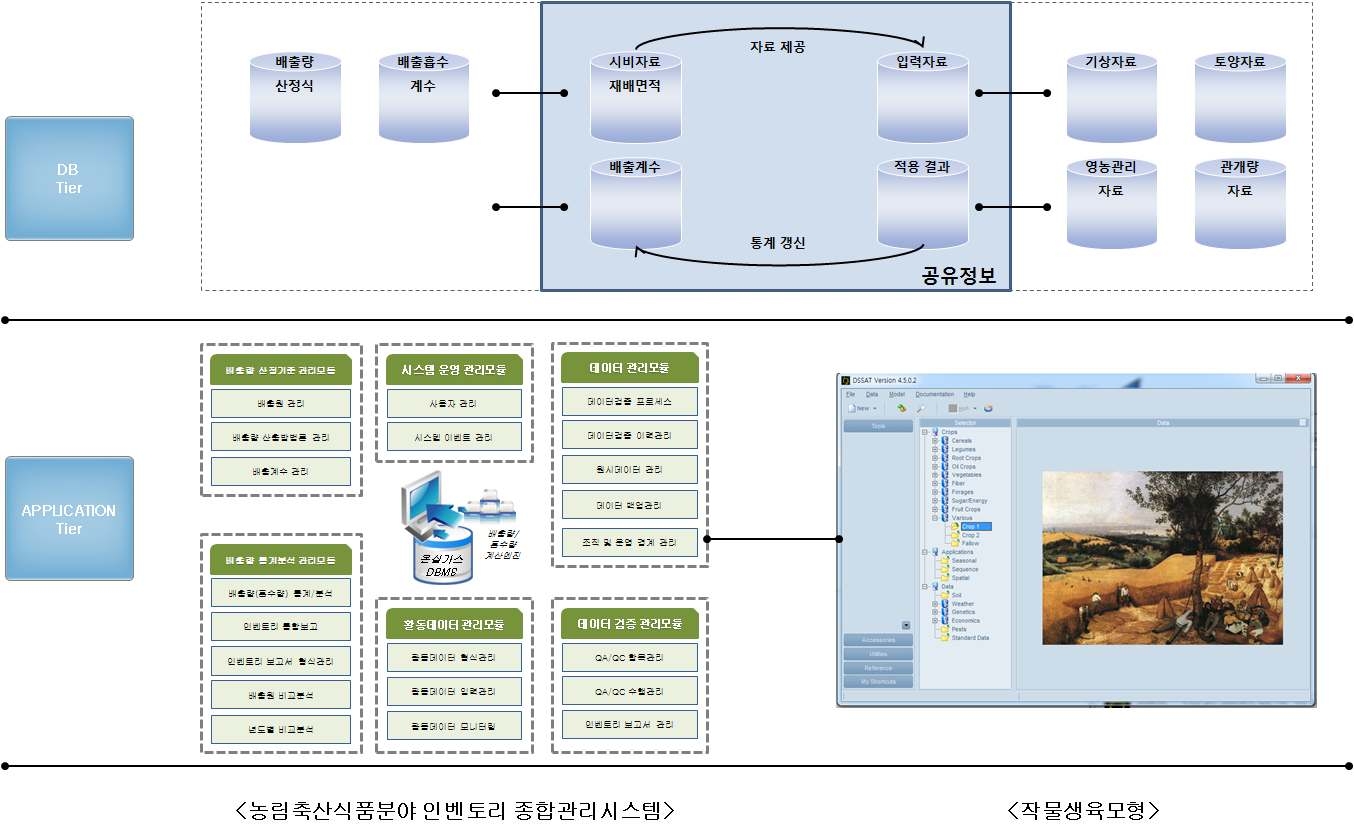
Task: Expand the Weather node
Action: click(x=935, y=603)
